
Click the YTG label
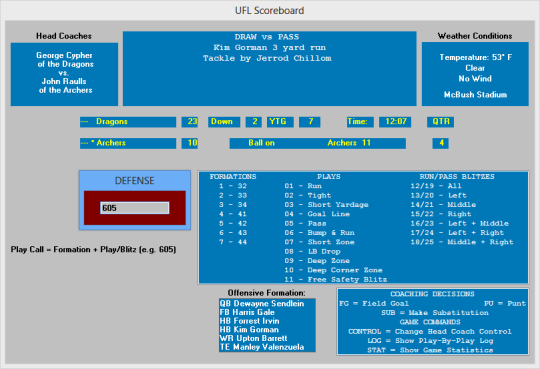(280, 122)
